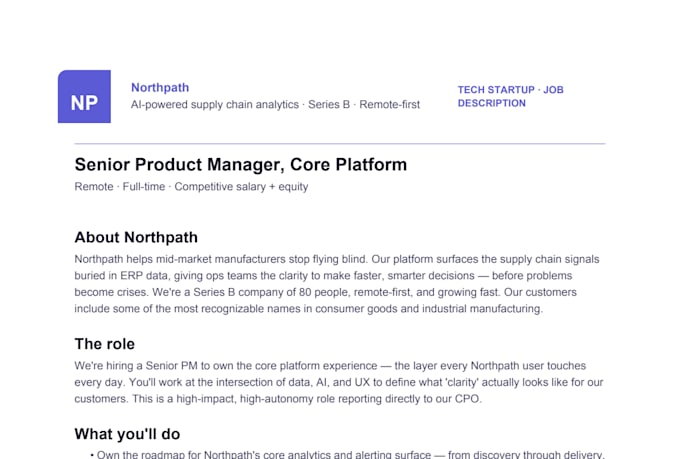Click the line starting 'buried in ERP data'
The height and width of the screenshot is (459, 680).
(323, 275)
